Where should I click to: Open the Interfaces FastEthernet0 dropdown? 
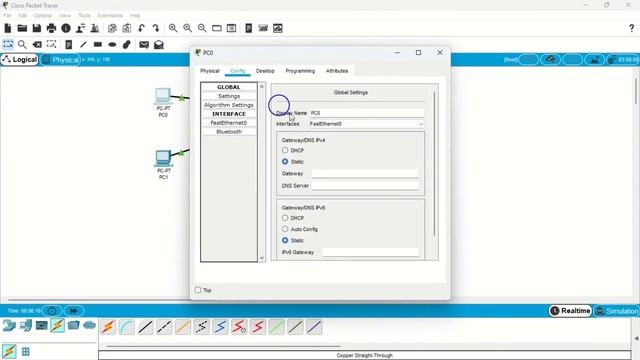[367, 124]
